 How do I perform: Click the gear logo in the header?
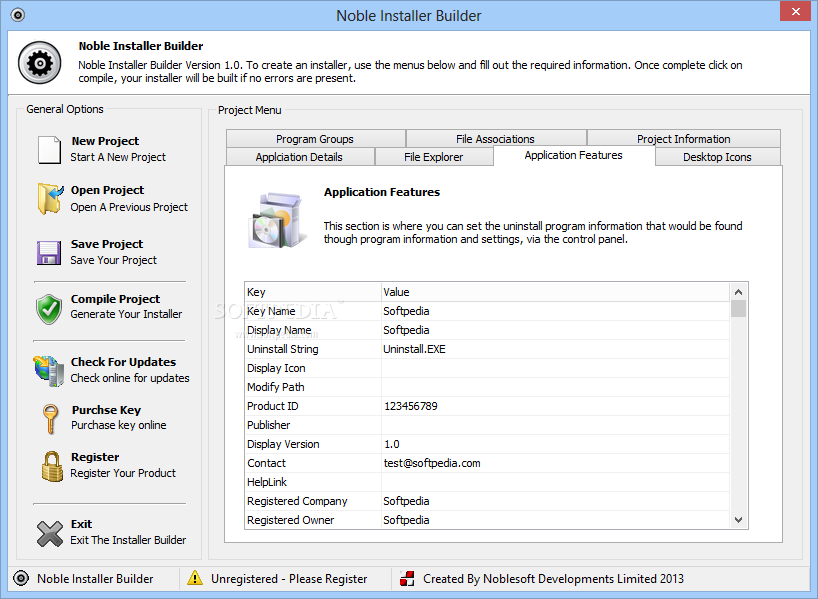click(x=40, y=63)
